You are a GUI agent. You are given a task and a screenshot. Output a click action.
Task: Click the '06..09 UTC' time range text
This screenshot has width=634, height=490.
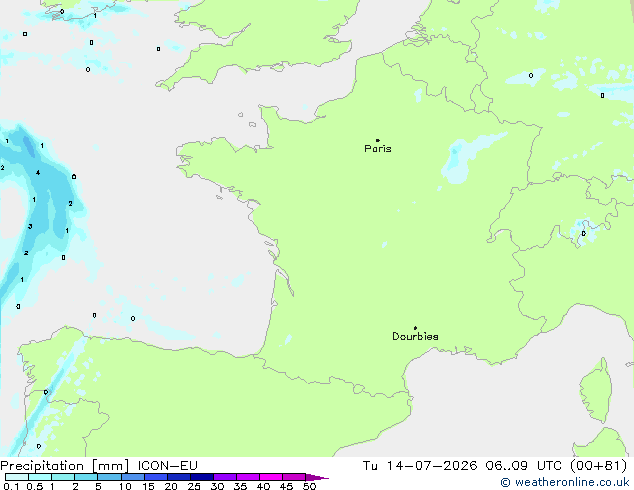coord(524,466)
